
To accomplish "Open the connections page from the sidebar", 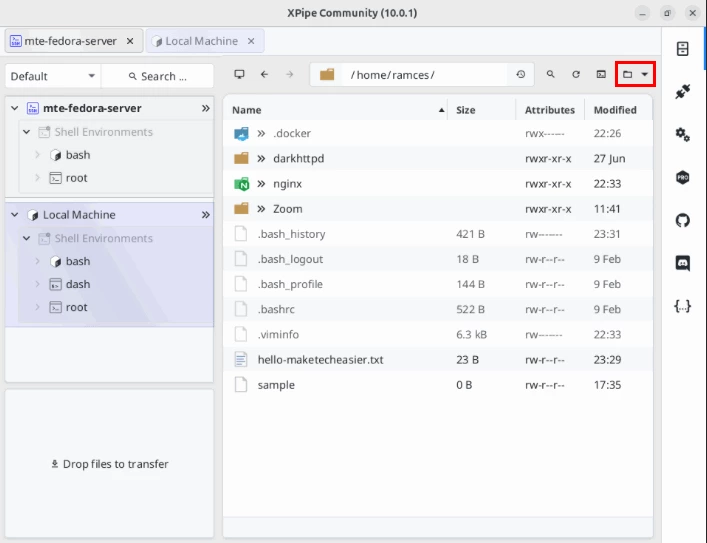I will click(x=683, y=49).
